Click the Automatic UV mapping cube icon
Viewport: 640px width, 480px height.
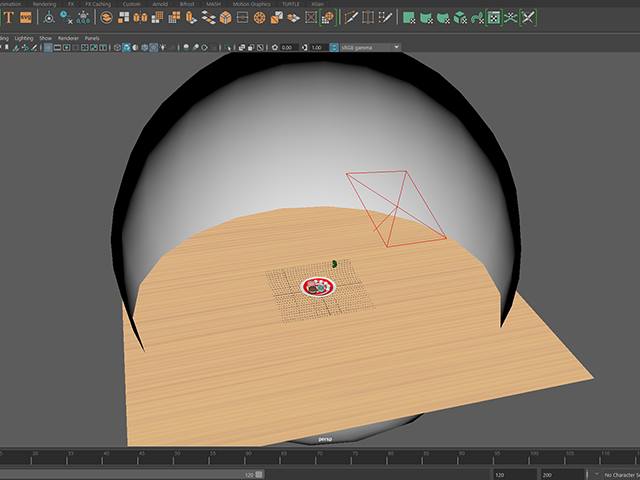pyautogui.click(x=460, y=18)
